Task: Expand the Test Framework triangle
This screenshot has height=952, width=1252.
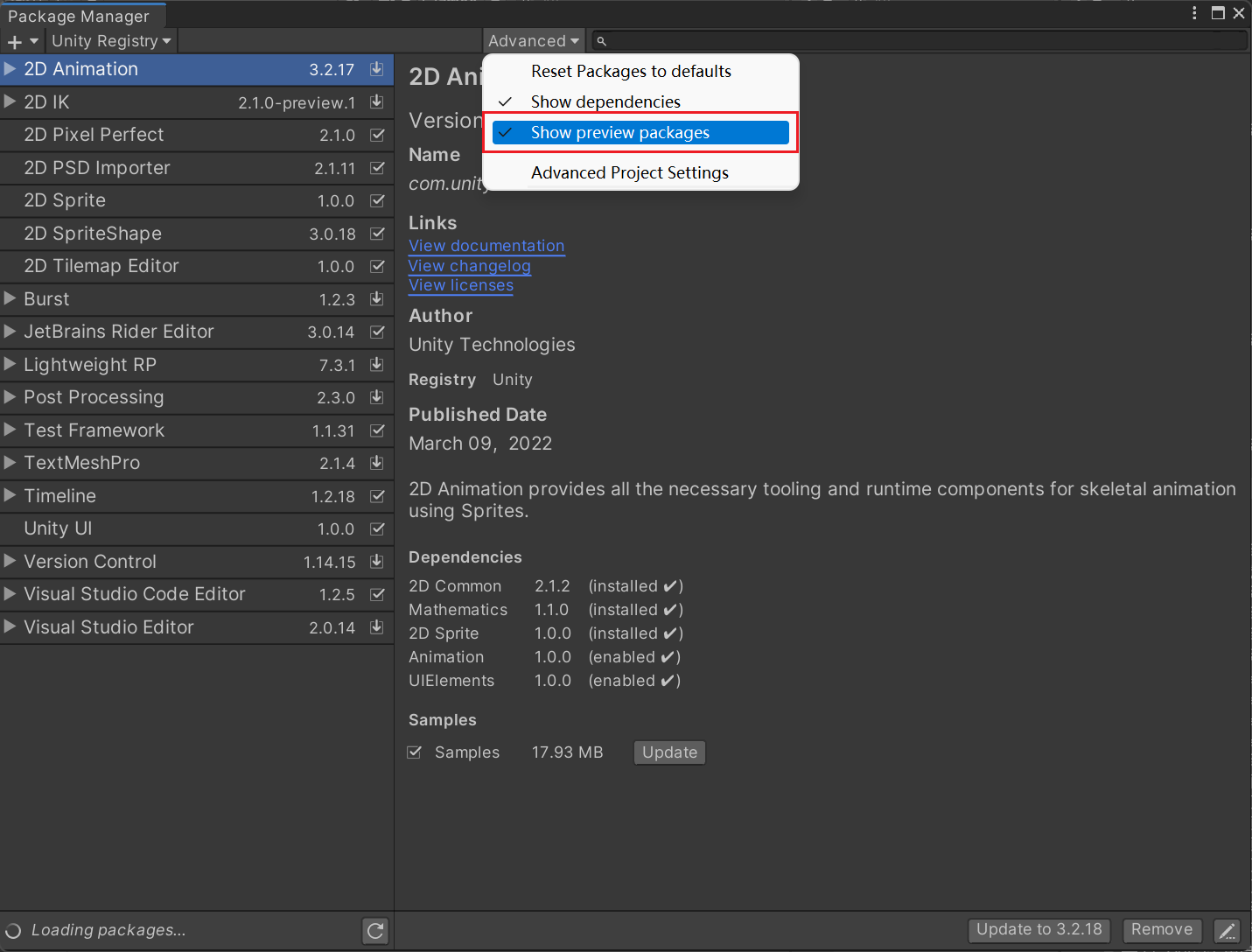Action: [x=10, y=430]
